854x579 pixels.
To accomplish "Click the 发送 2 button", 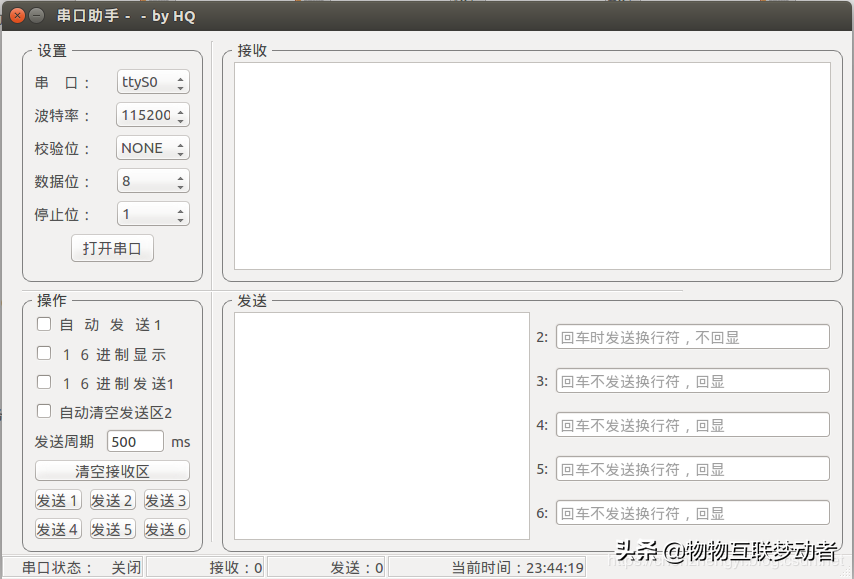I will (112, 500).
